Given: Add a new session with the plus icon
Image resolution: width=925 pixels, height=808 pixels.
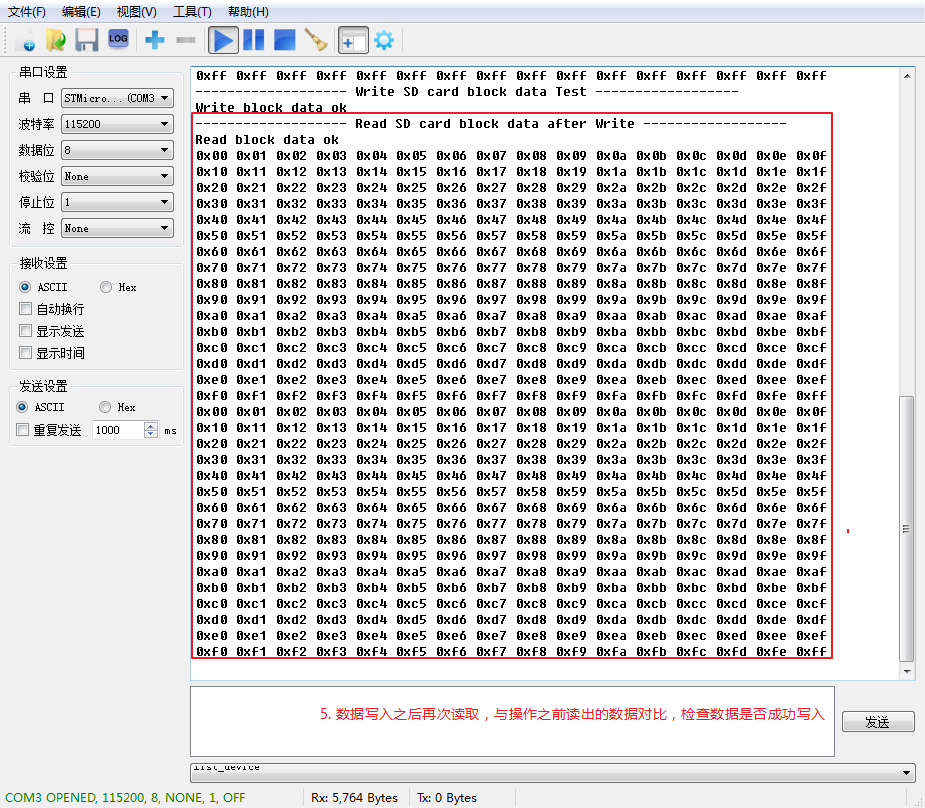Looking at the screenshot, I should point(152,39).
